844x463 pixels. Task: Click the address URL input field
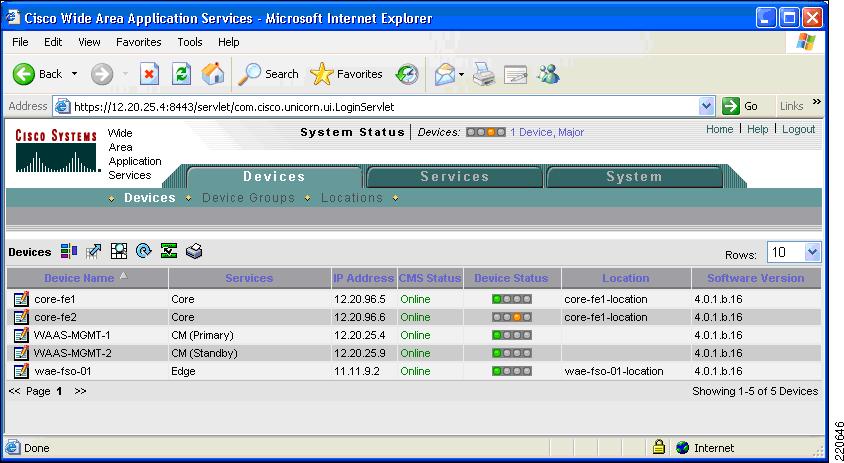coord(385,107)
